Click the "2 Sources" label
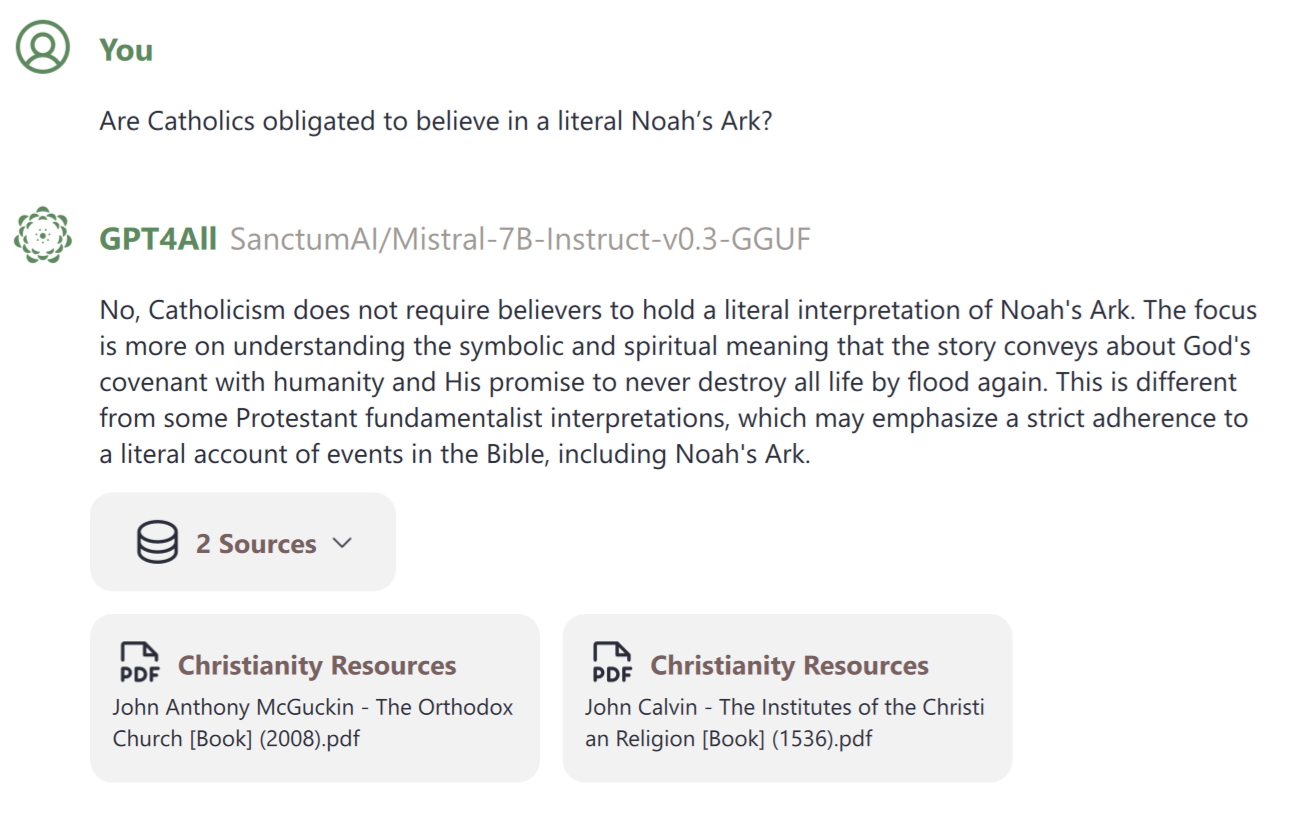 (x=256, y=544)
